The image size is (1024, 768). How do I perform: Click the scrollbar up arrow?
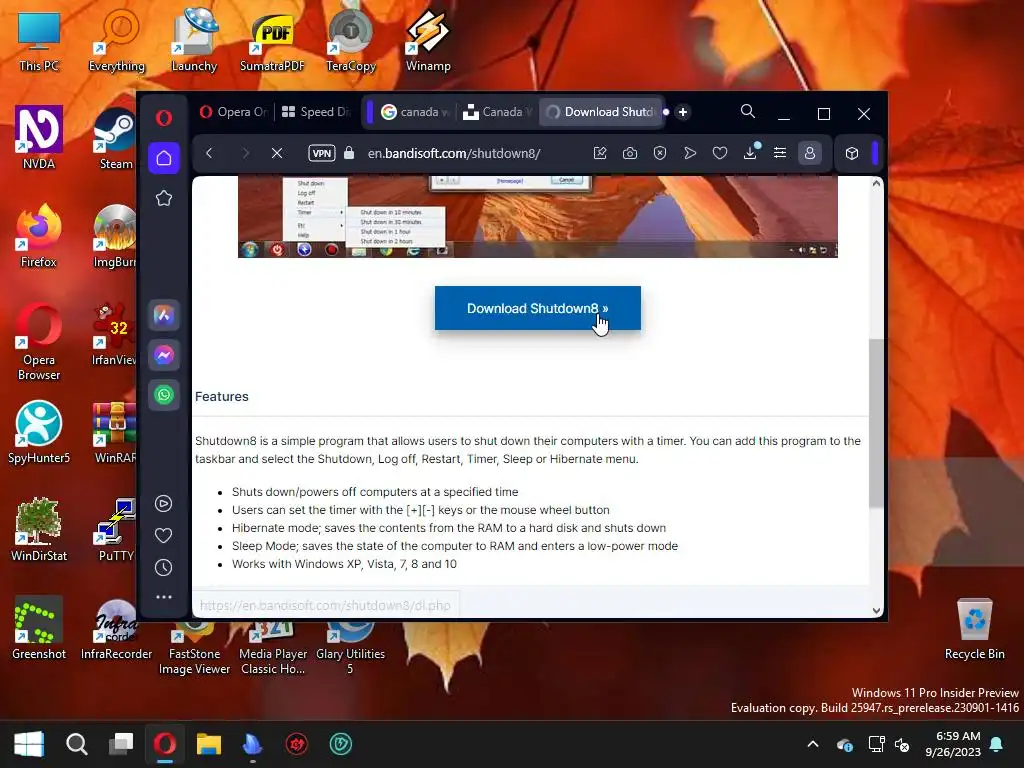point(876,184)
